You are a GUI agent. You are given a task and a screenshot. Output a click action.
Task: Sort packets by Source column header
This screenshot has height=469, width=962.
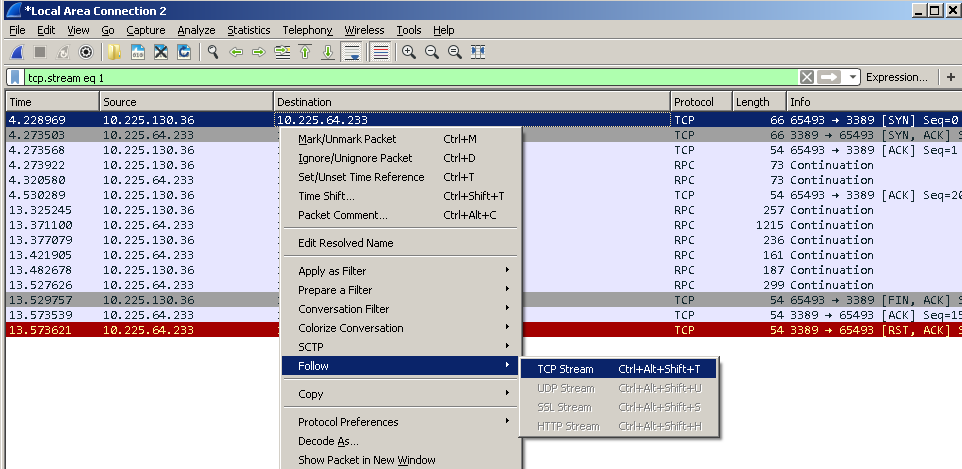point(187,102)
